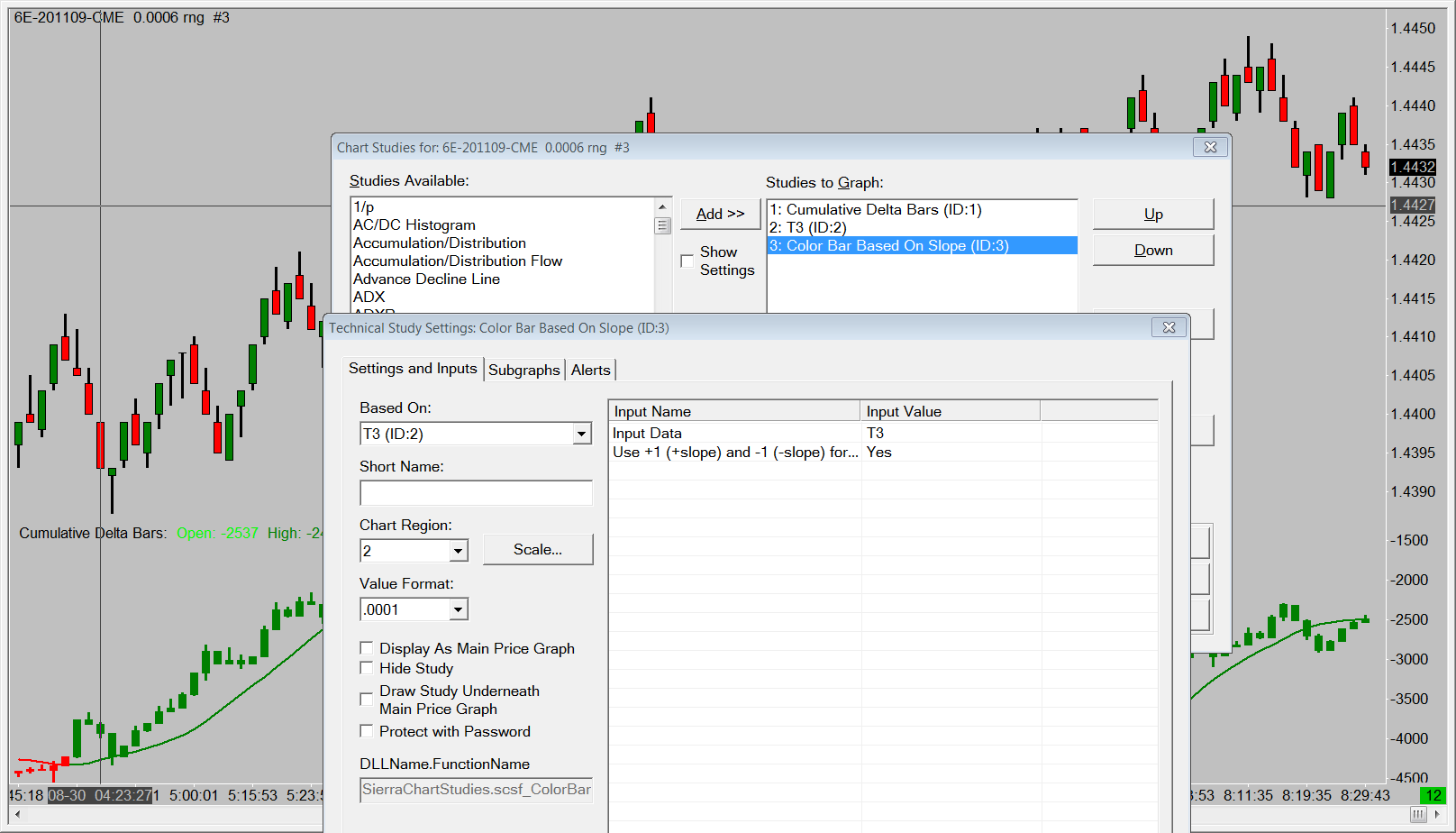Enable Draw Study Underneath Main Price Graph
1456x833 pixels.
click(x=367, y=700)
